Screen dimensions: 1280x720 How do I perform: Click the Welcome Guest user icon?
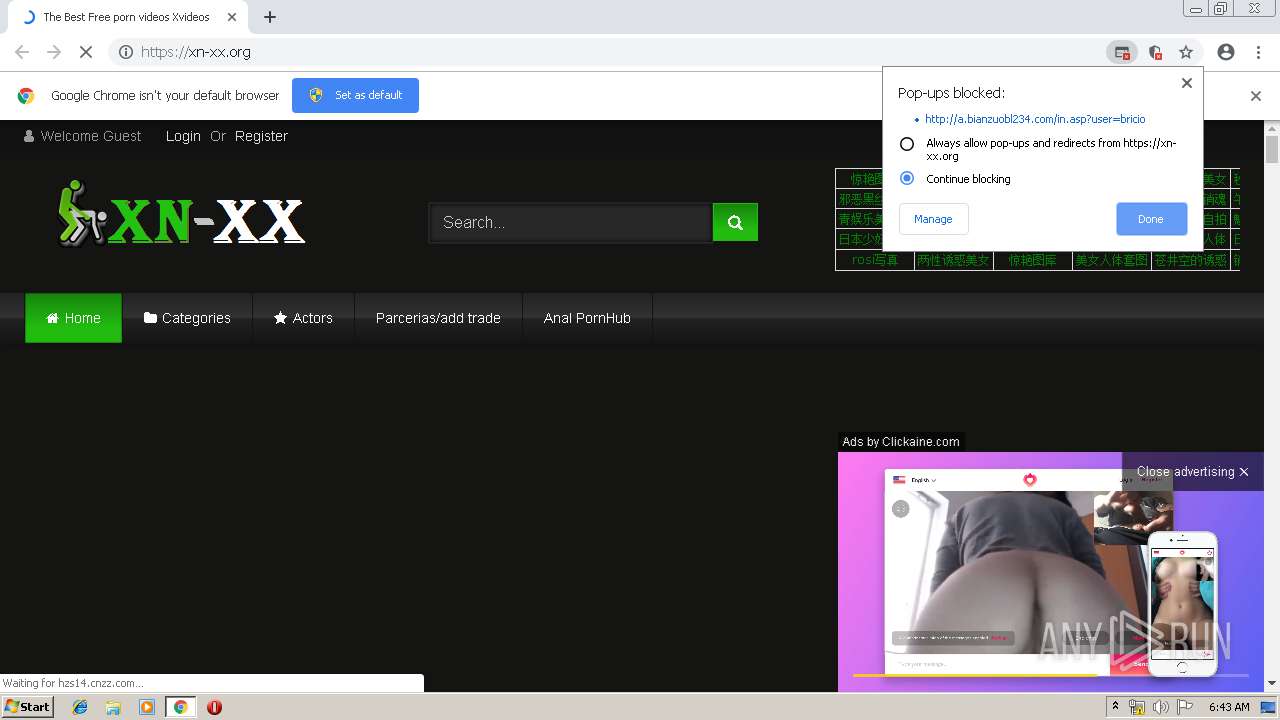tap(29, 136)
